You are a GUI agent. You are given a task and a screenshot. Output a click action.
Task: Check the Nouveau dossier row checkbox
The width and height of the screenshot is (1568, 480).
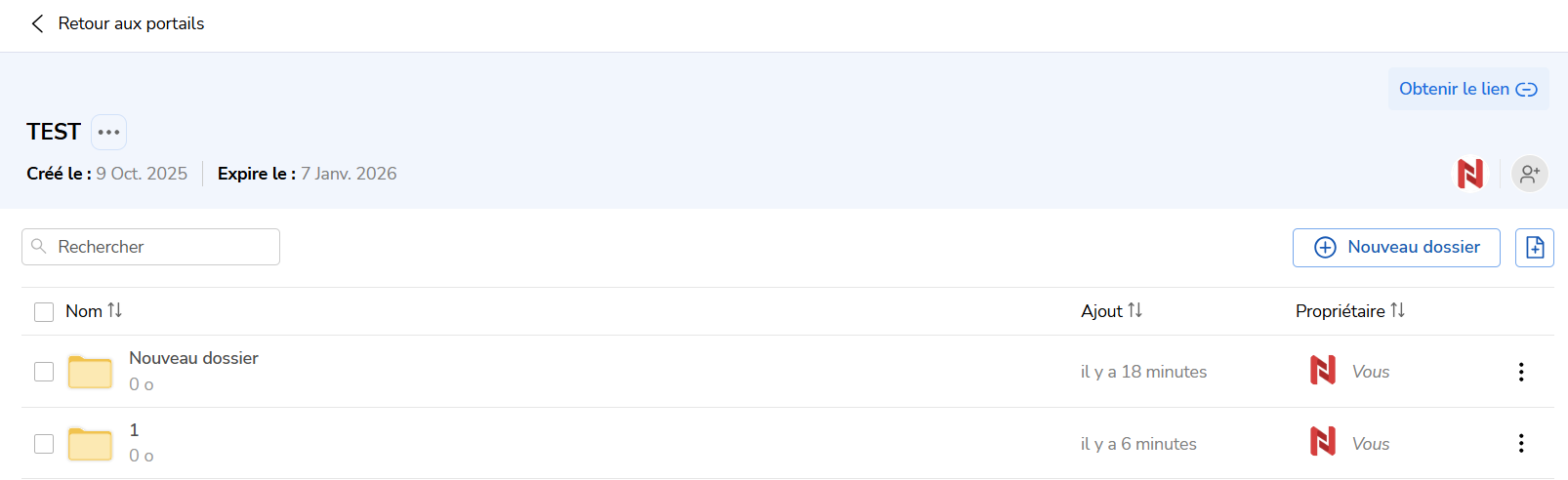click(44, 372)
